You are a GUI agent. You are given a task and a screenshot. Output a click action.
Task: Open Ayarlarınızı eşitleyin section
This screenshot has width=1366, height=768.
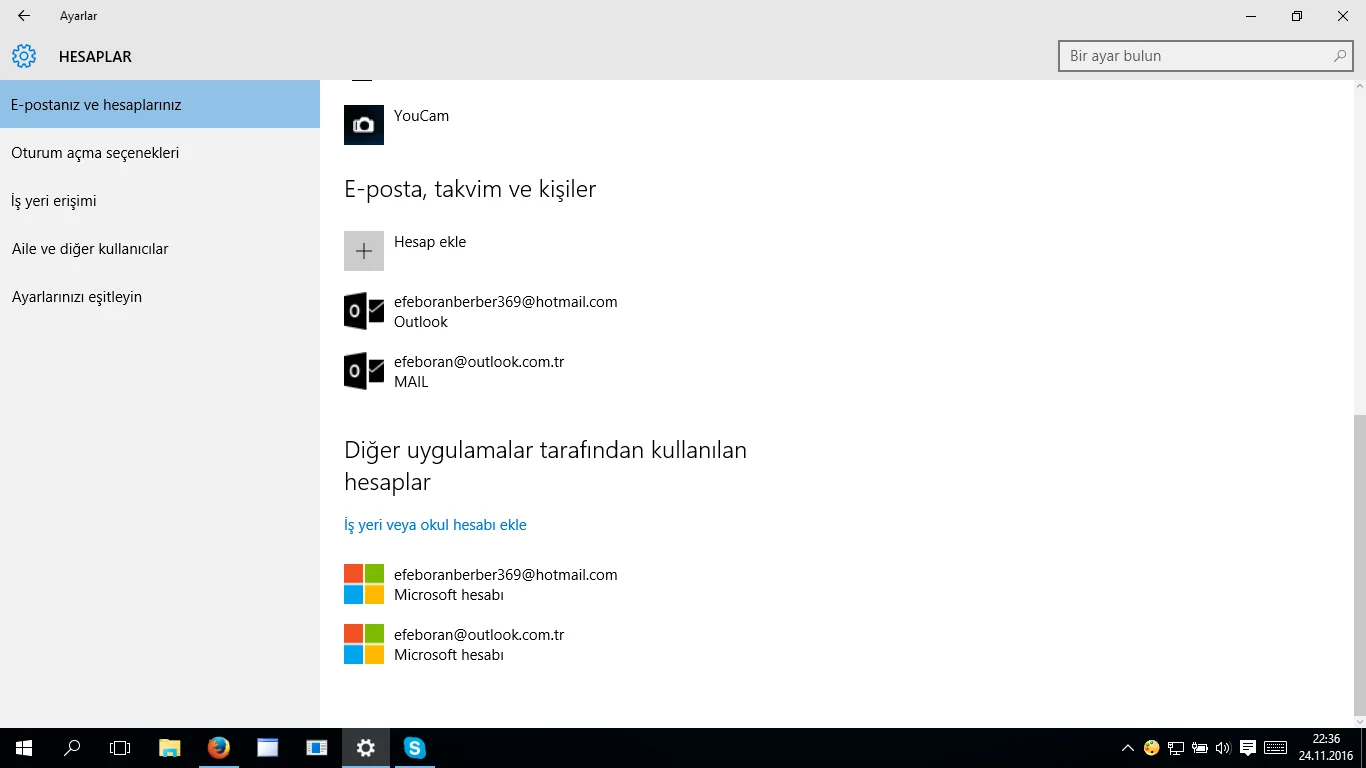77,297
